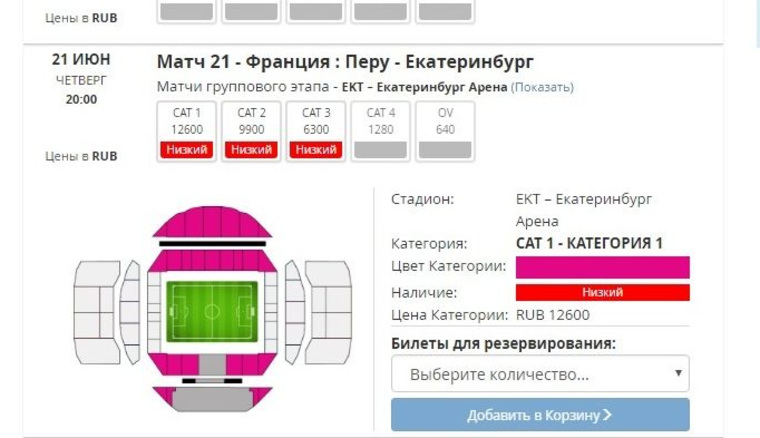
Task: Click the bottom grey stand block
Action: (212, 400)
